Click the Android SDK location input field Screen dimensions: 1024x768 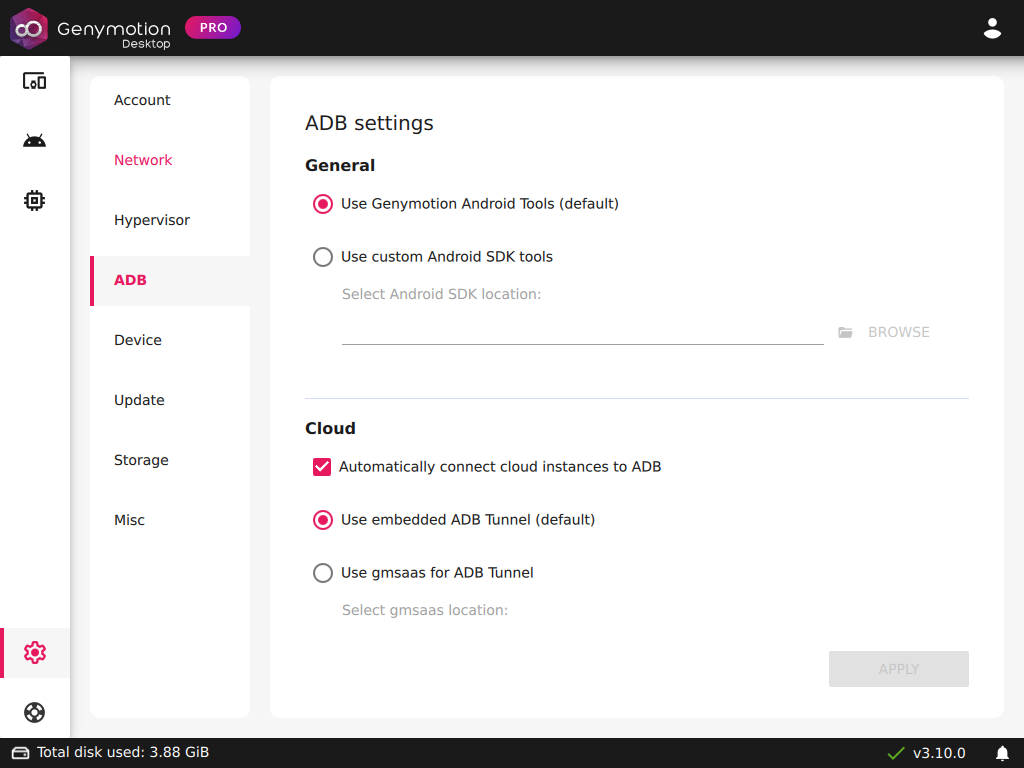click(583, 332)
